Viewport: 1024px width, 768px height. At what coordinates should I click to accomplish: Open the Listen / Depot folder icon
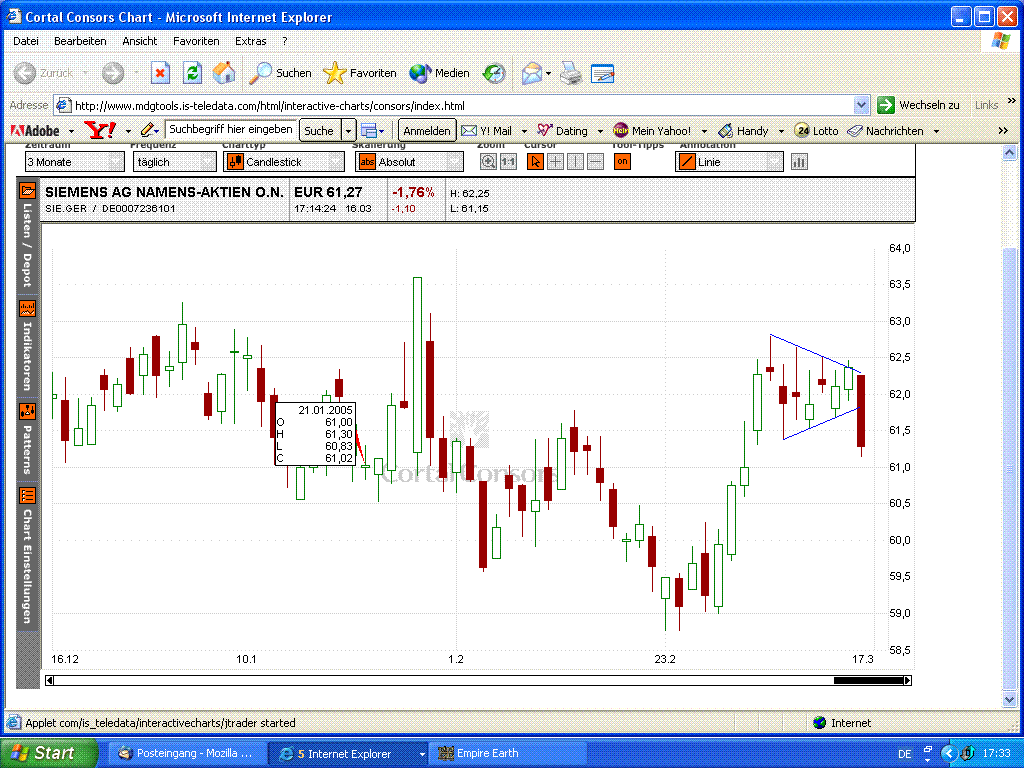pos(27,191)
